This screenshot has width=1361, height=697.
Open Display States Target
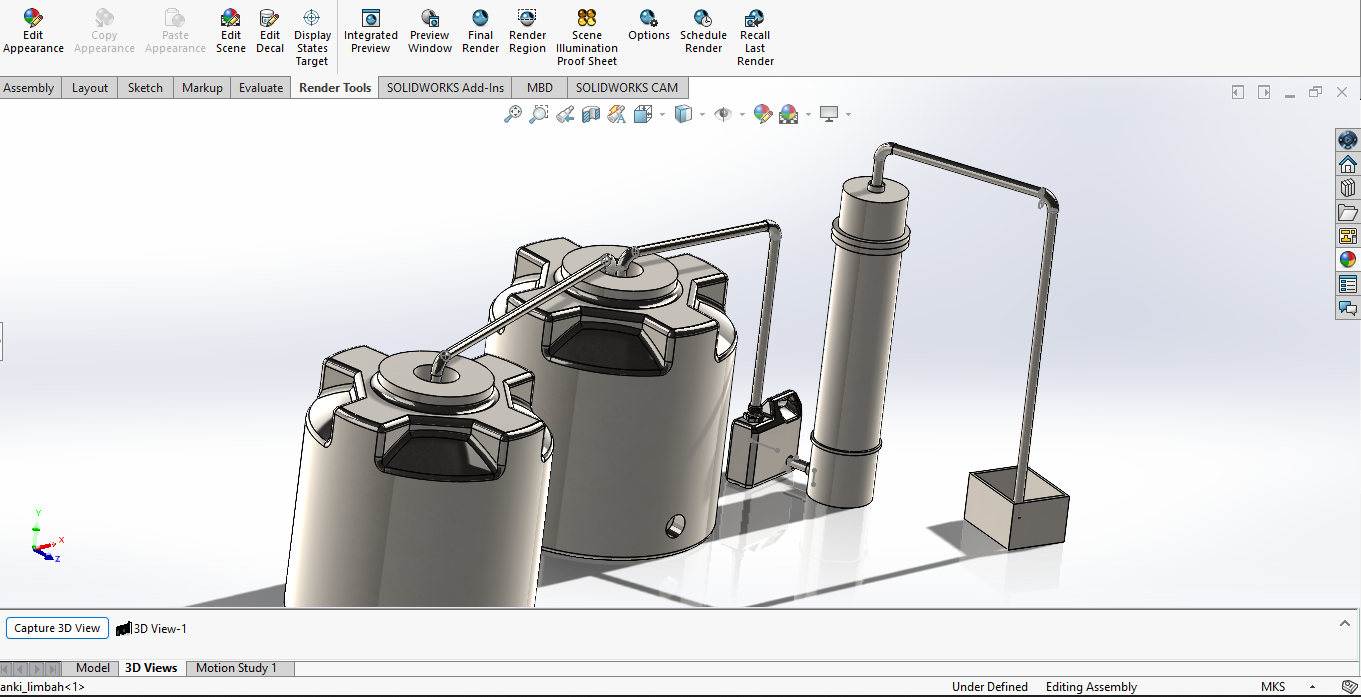(x=312, y=38)
